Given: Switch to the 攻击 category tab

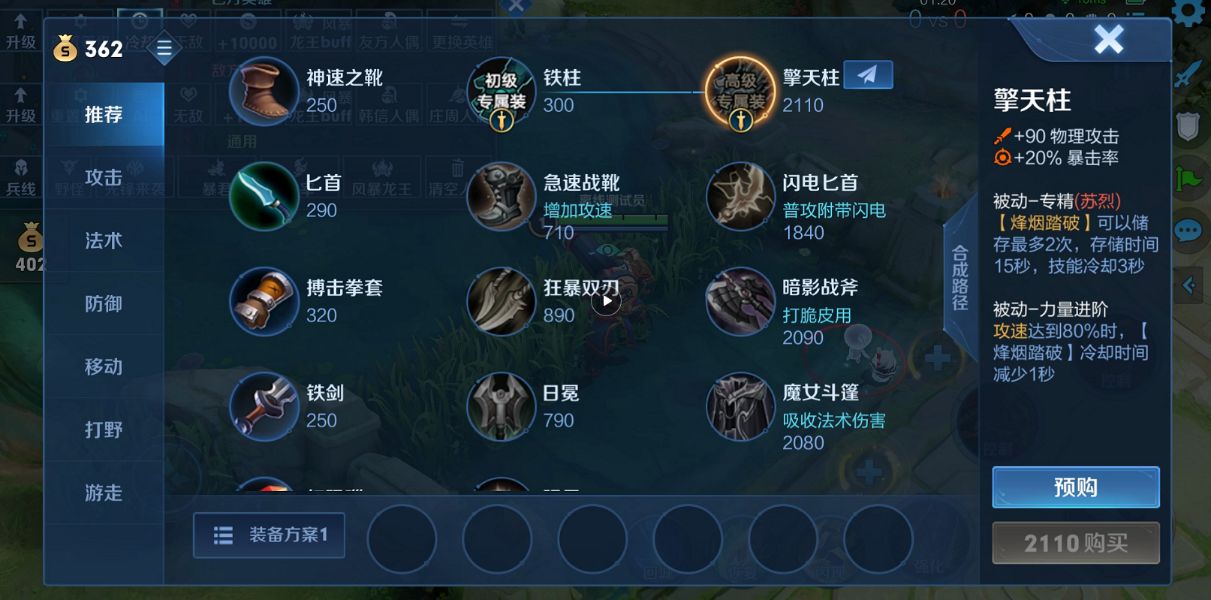Looking at the screenshot, I should (x=103, y=177).
